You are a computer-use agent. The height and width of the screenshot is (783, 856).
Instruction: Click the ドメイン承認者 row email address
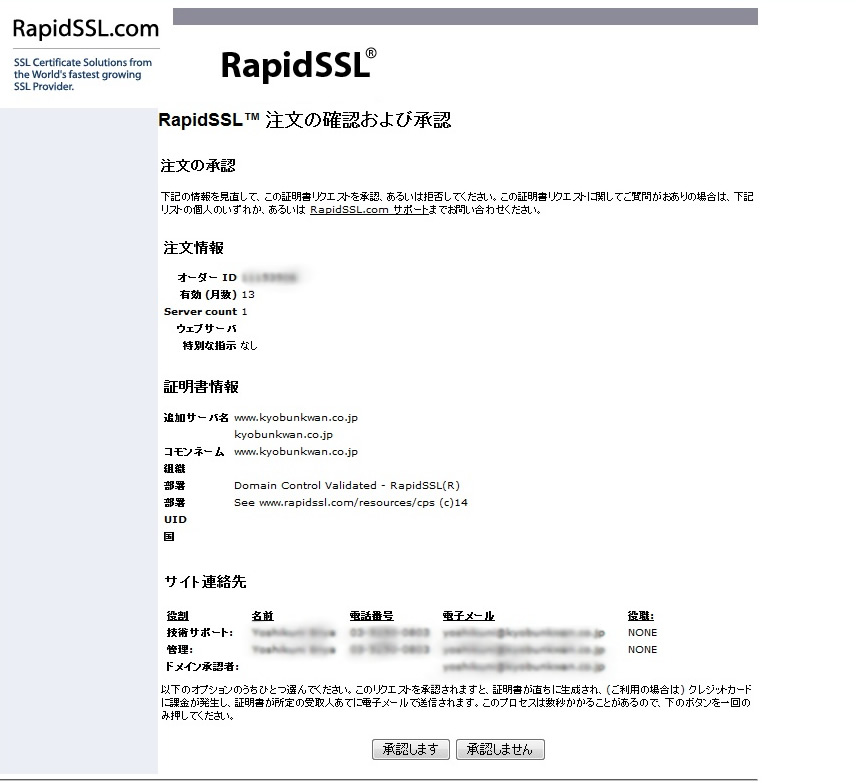(x=524, y=666)
